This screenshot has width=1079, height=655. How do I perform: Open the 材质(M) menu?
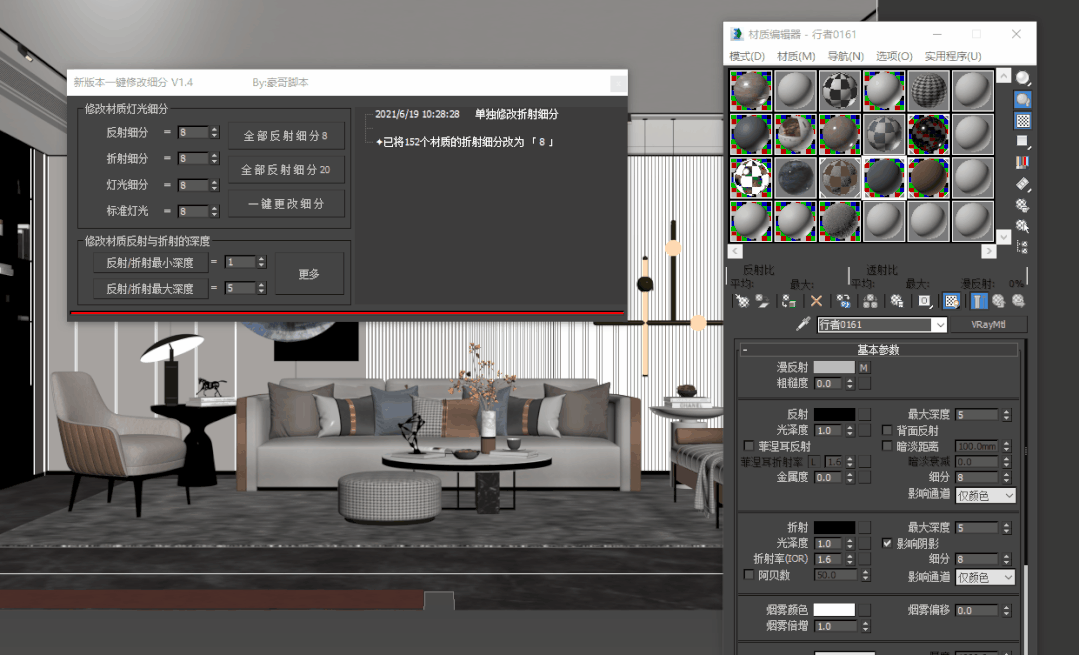point(796,56)
